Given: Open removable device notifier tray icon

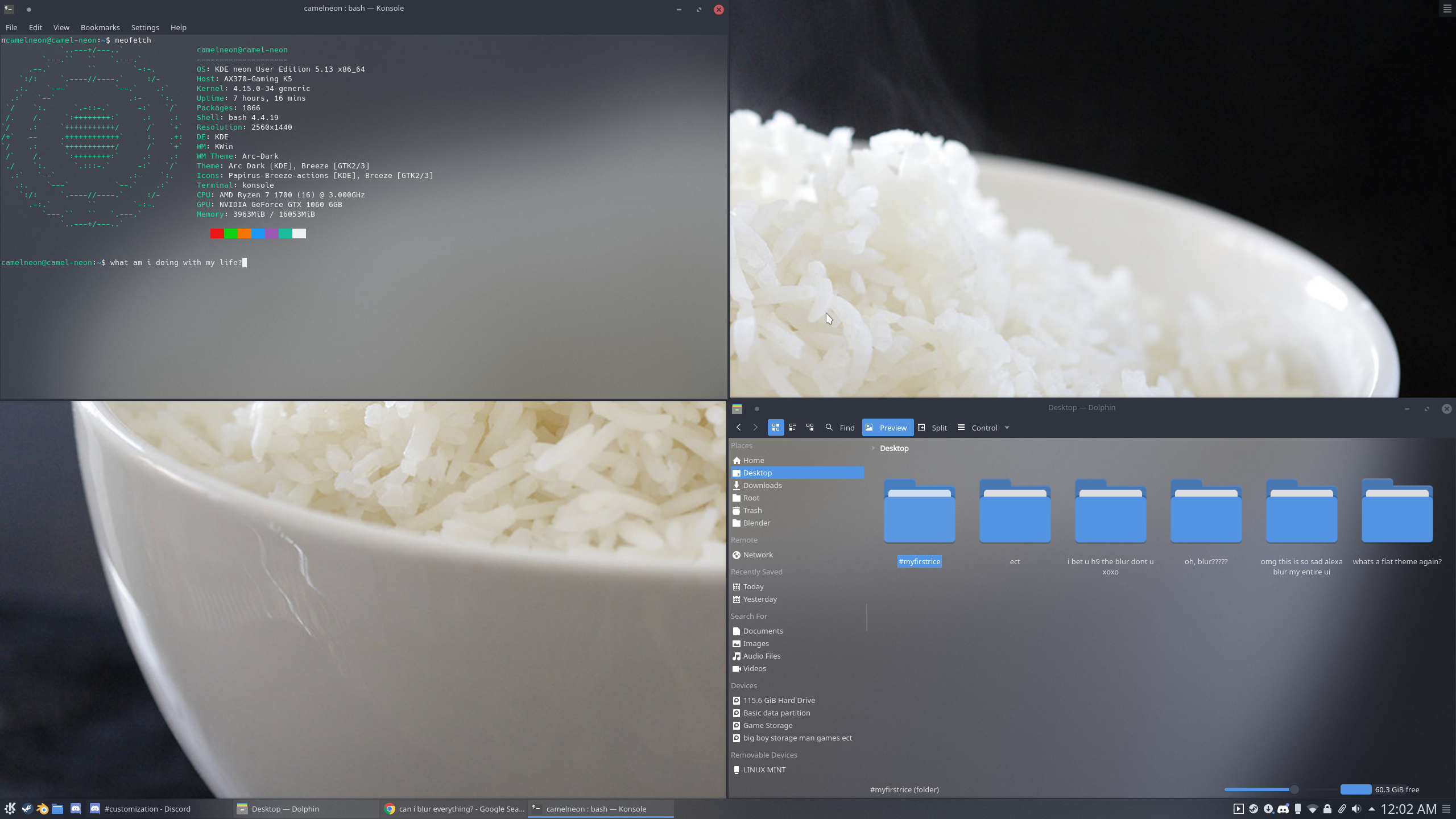Looking at the screenshot, I should pos(1298,809).
